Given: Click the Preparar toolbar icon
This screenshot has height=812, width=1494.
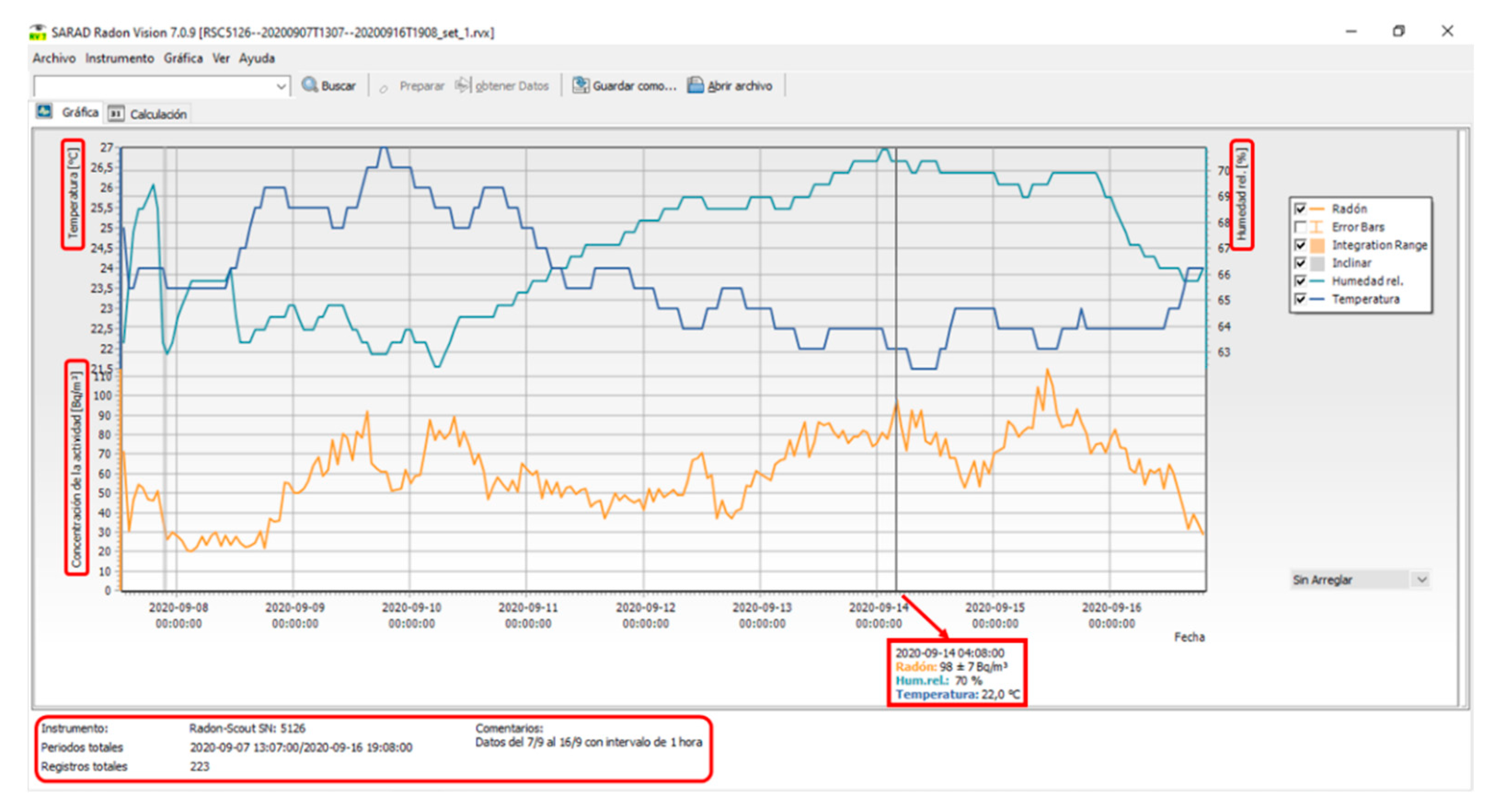Looking at the screenshot, I should [x=383, y=89].
